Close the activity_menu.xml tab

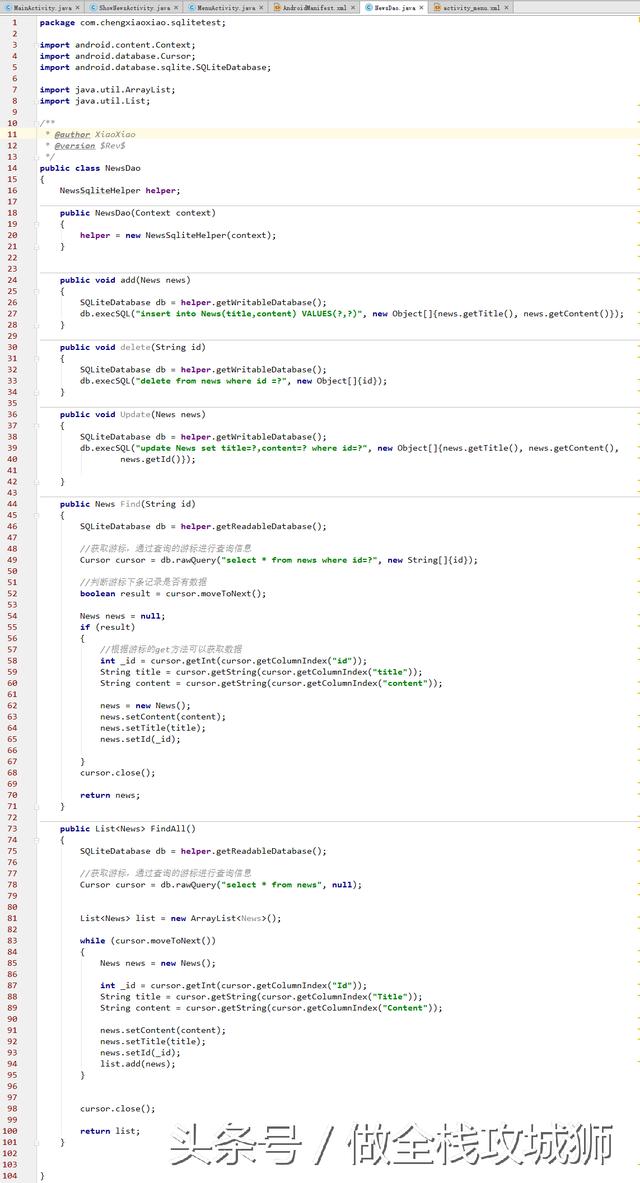pyautogui.click(x=505, y=8)
